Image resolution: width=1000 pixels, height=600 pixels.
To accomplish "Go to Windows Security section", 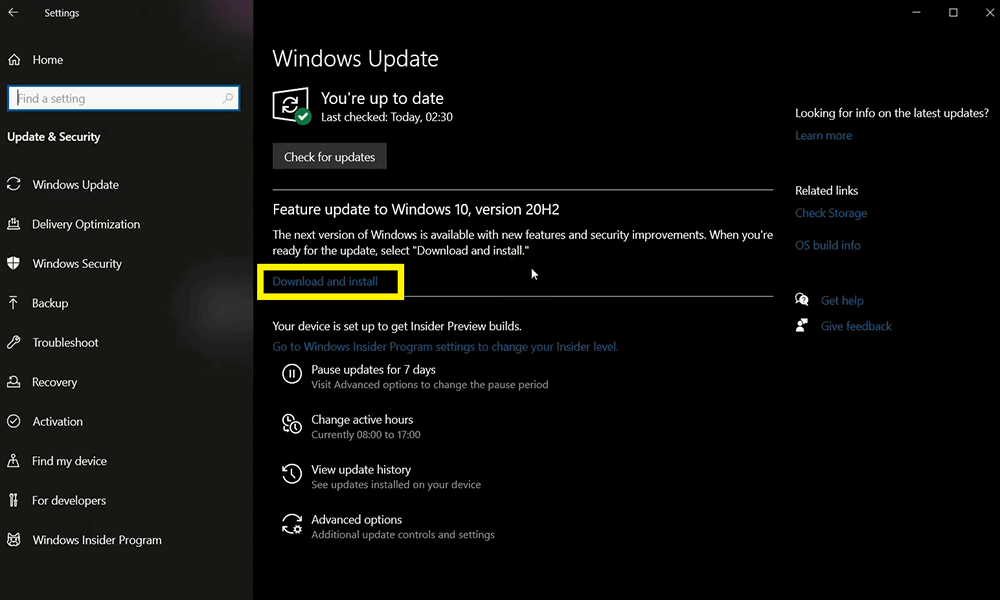I will (x=77, y=263).
